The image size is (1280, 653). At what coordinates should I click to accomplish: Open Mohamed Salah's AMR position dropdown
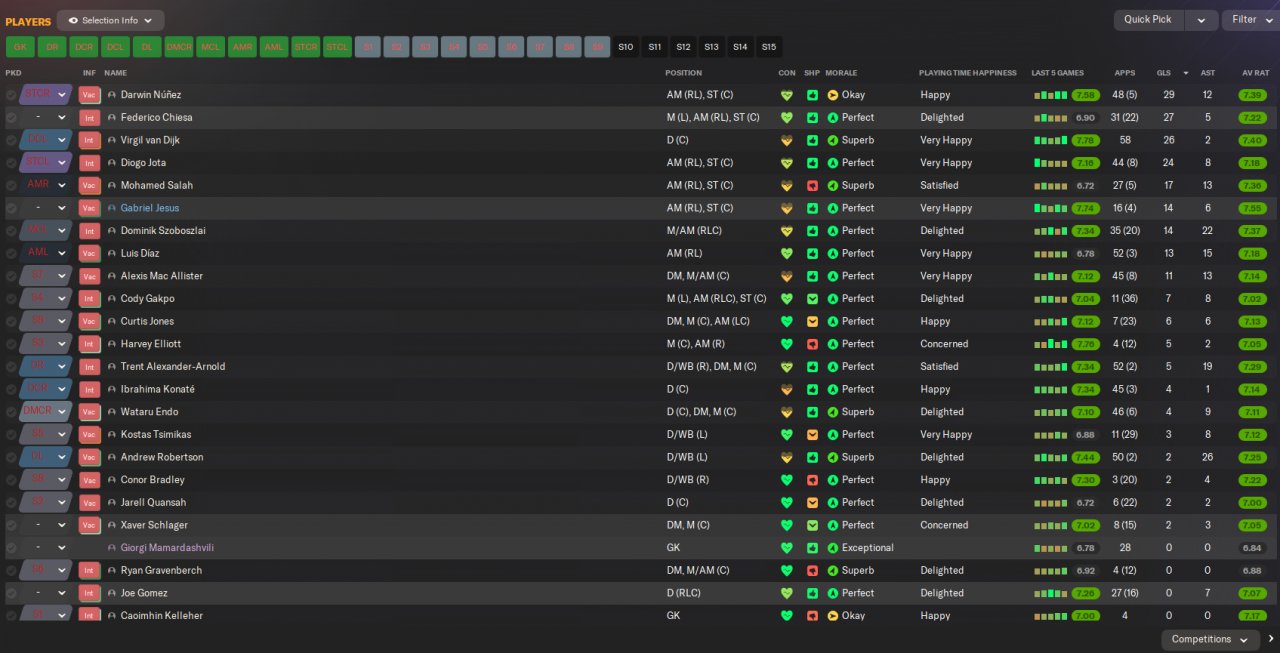click(x=46, y=185)
